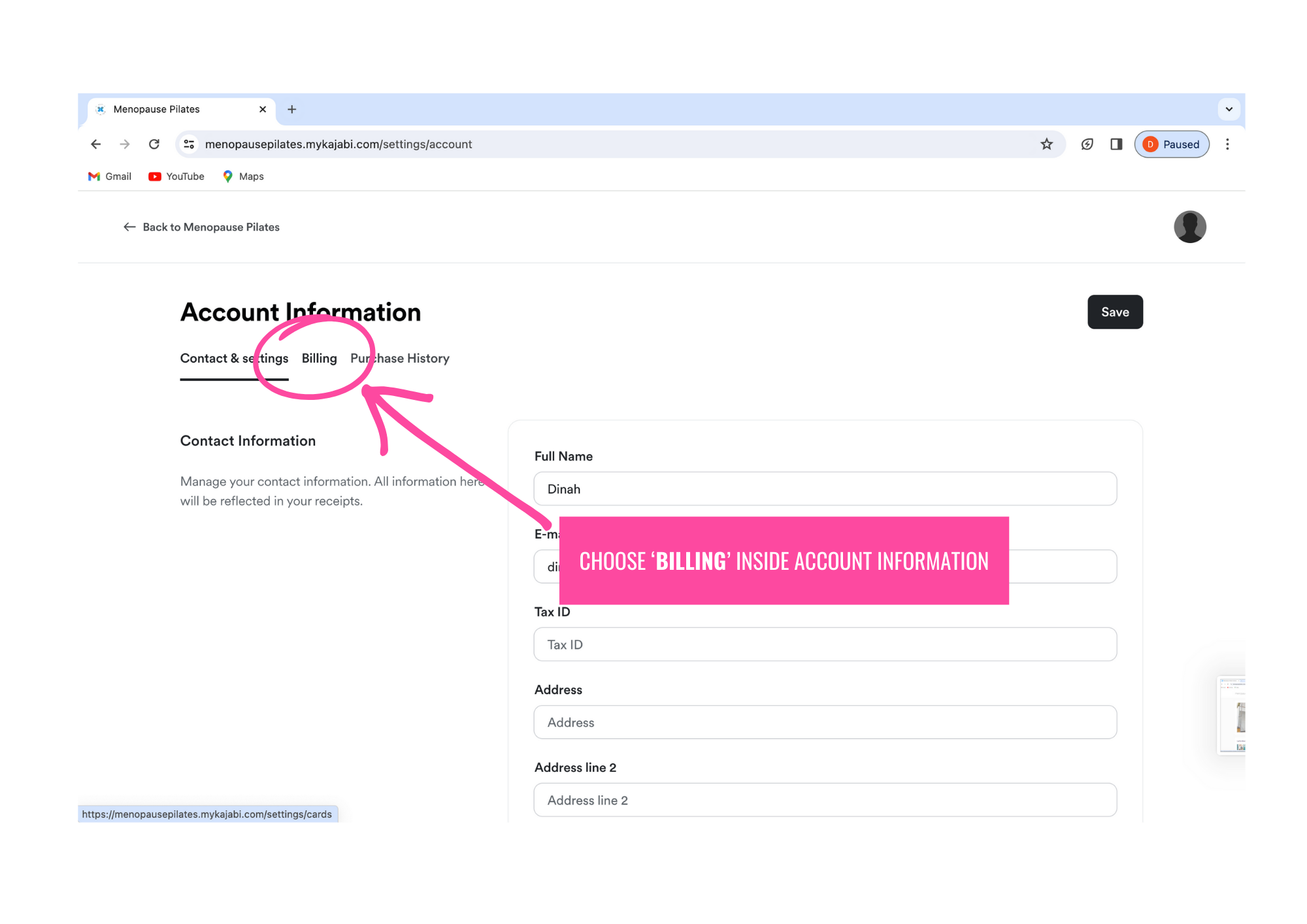Click the Save button

[1114, 312]
